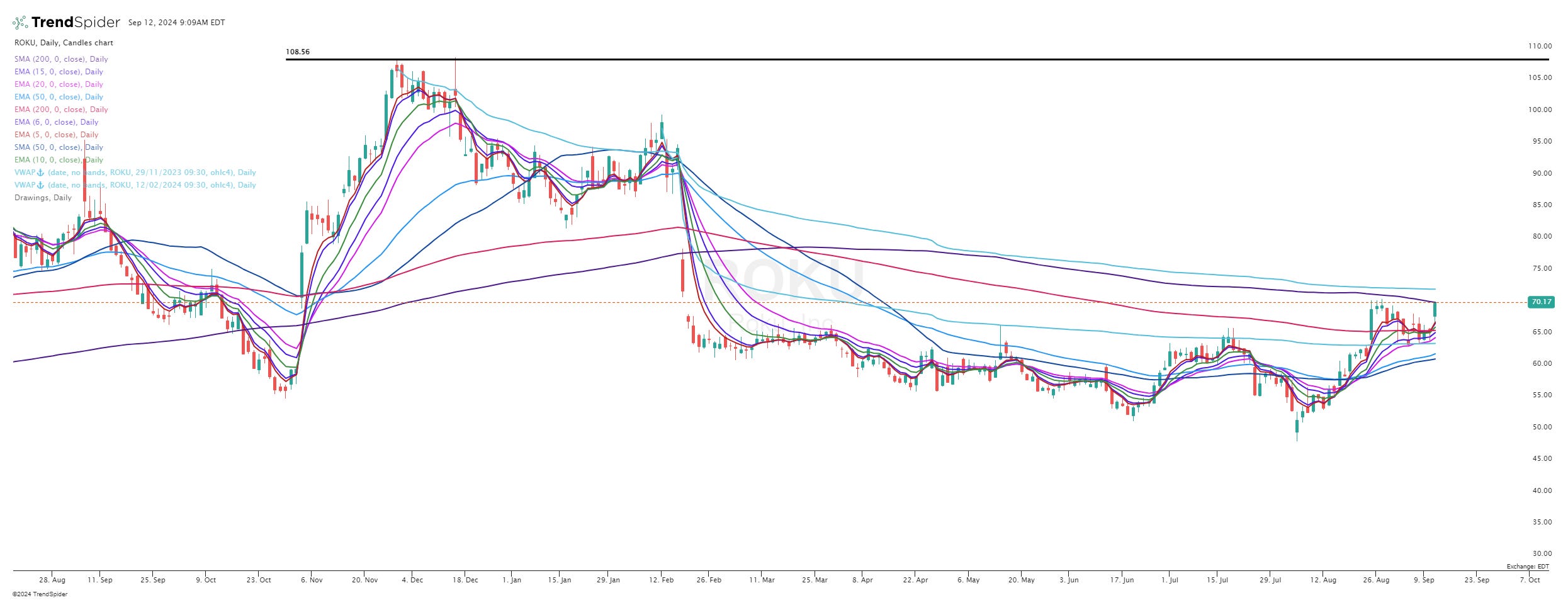This screenshot has width=1568, height=600.
Task: Select the VWAP 29/11/2023 09:30 legend entry
Action: [135, 173]
